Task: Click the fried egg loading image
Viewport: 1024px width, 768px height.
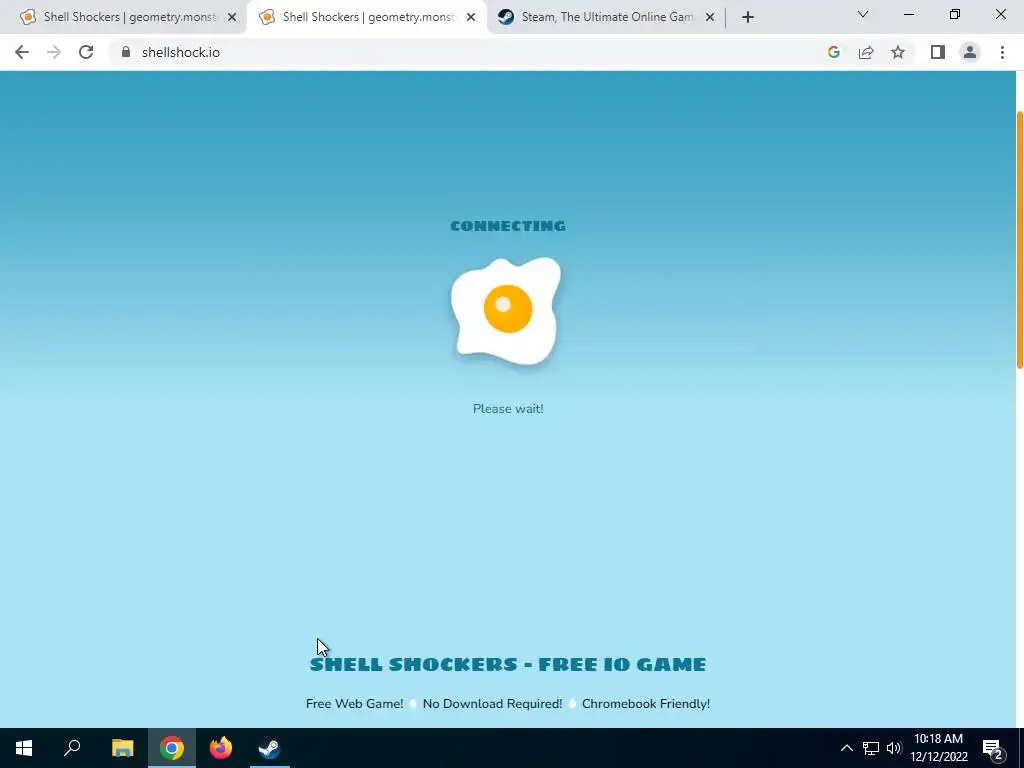Action: (506, 311)
